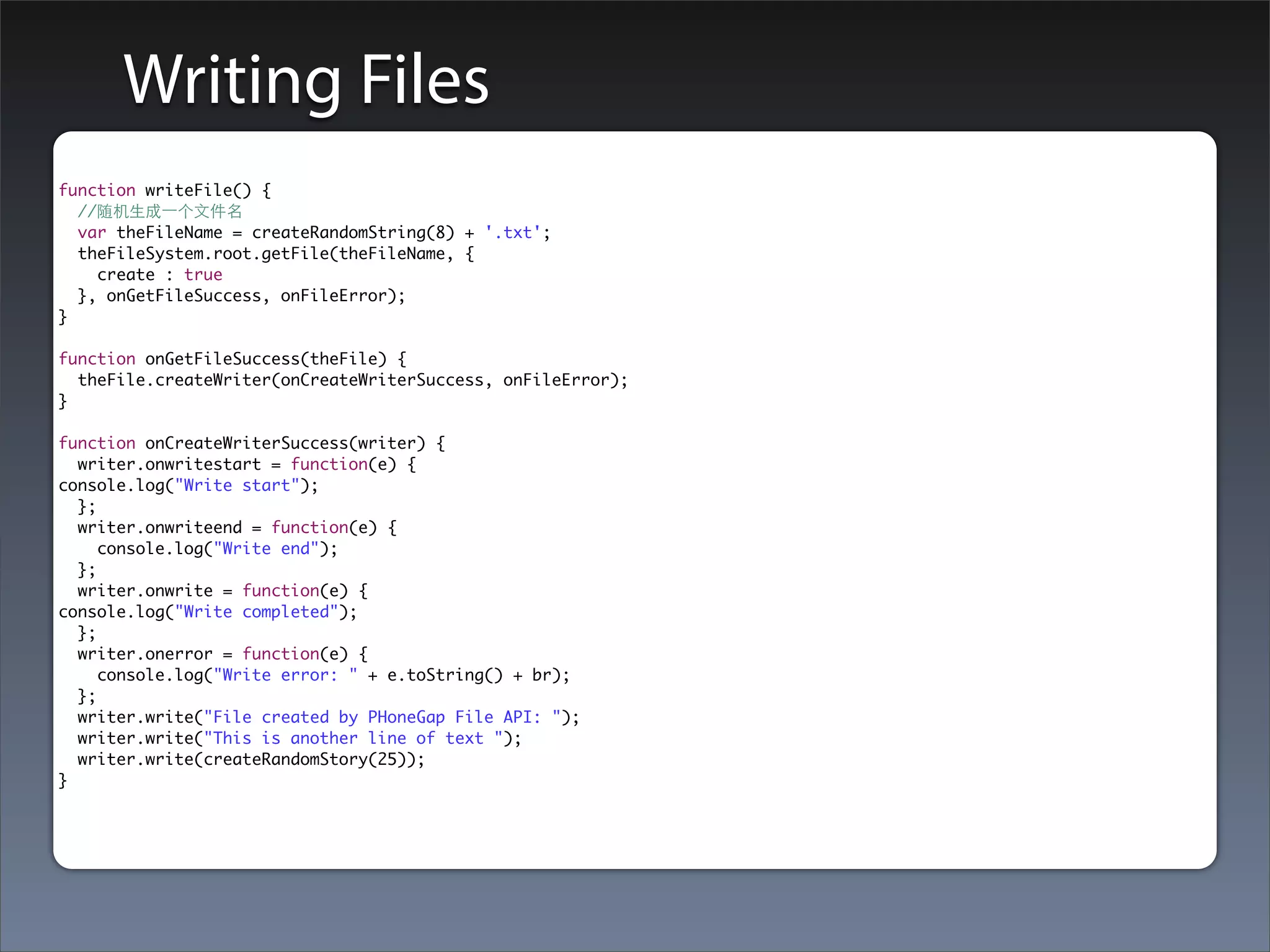This screenshot has width=1270, height=952.
Task: Click the console.log("Write start"); line
Action: click(188, 485)
